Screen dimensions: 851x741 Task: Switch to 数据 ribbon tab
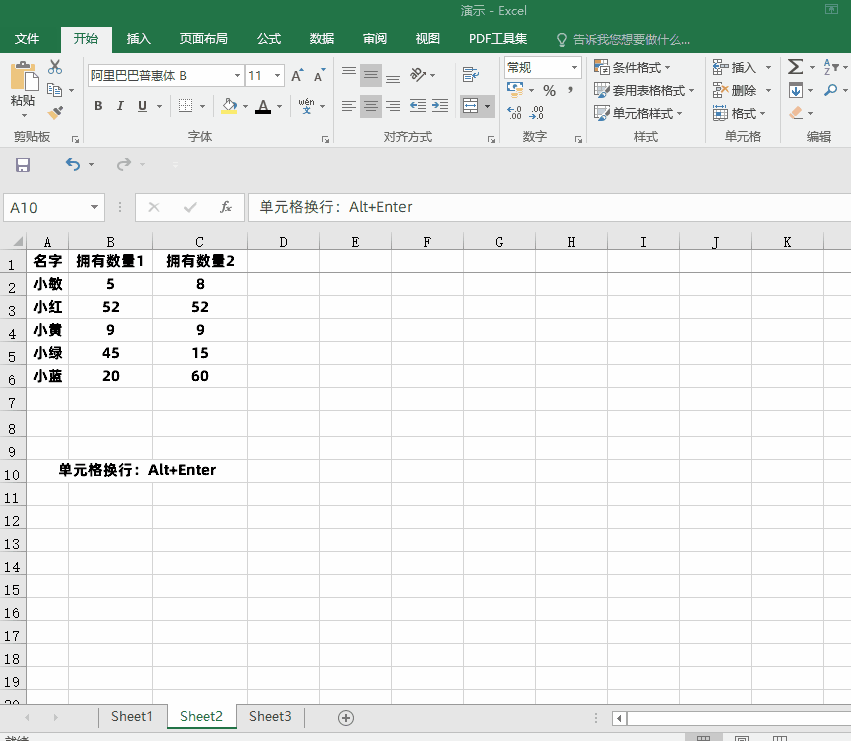(322, 39)
